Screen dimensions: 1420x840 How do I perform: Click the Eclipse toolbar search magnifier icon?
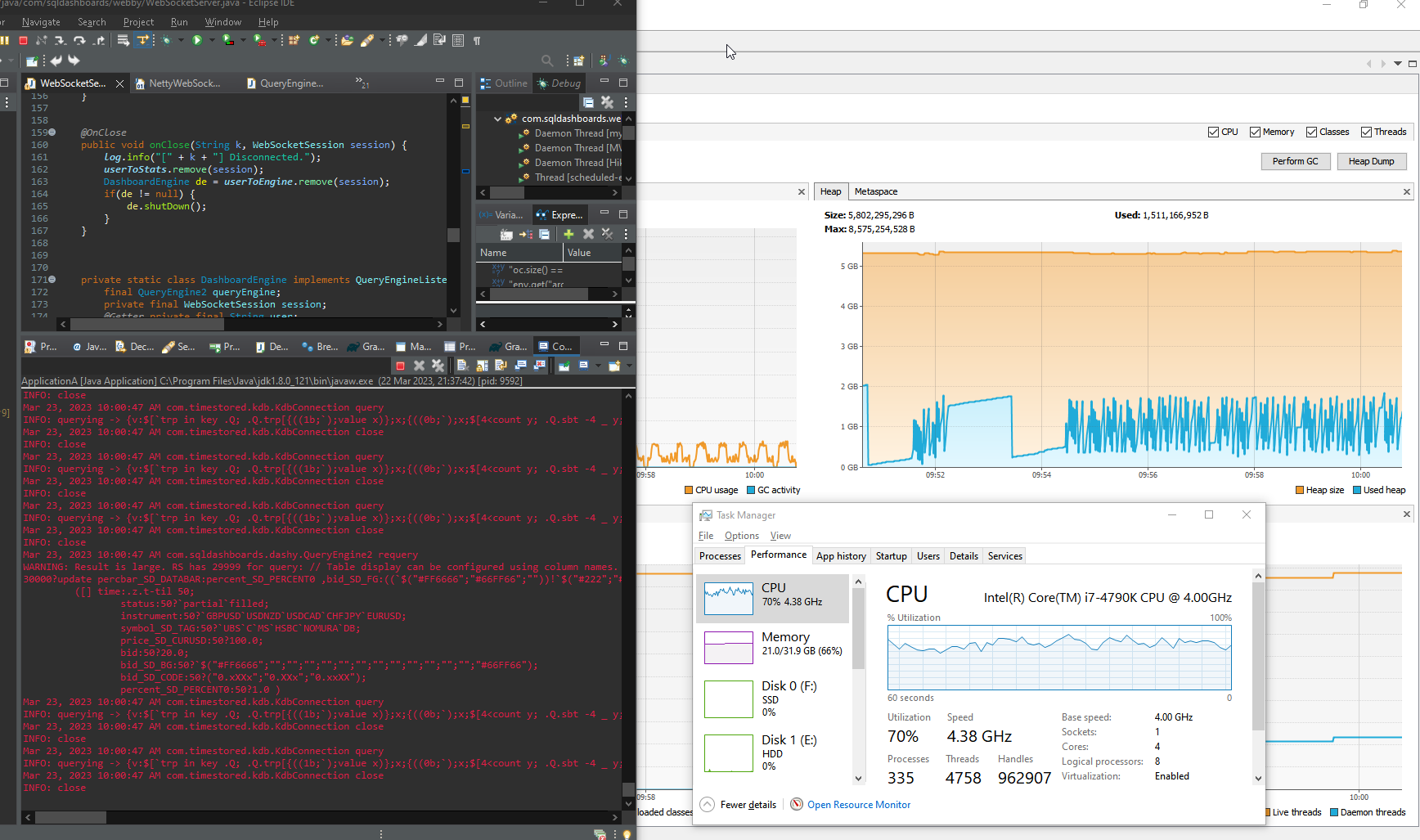pos(547,61)
